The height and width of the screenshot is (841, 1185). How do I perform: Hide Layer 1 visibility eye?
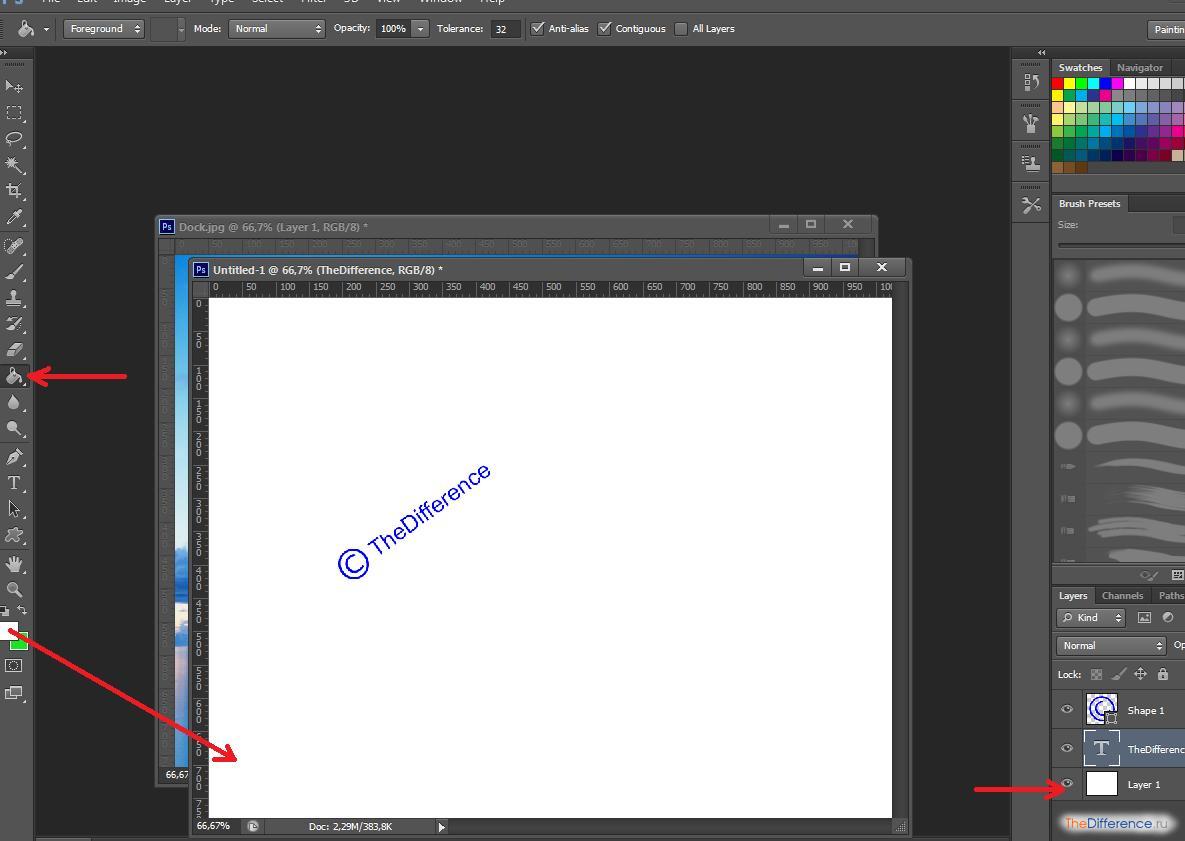(1067, 784)
